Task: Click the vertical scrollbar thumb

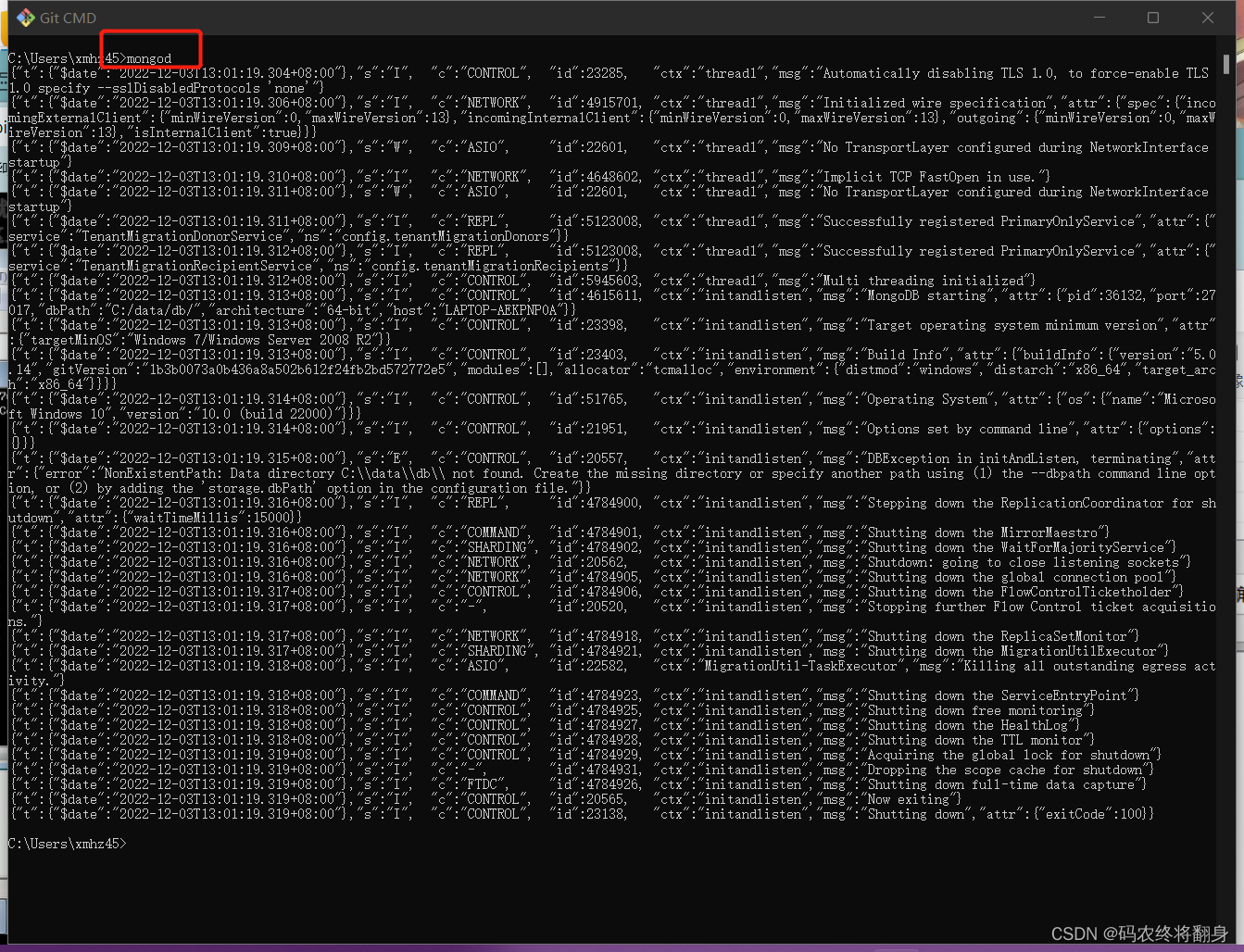Action: [1226, 64]
